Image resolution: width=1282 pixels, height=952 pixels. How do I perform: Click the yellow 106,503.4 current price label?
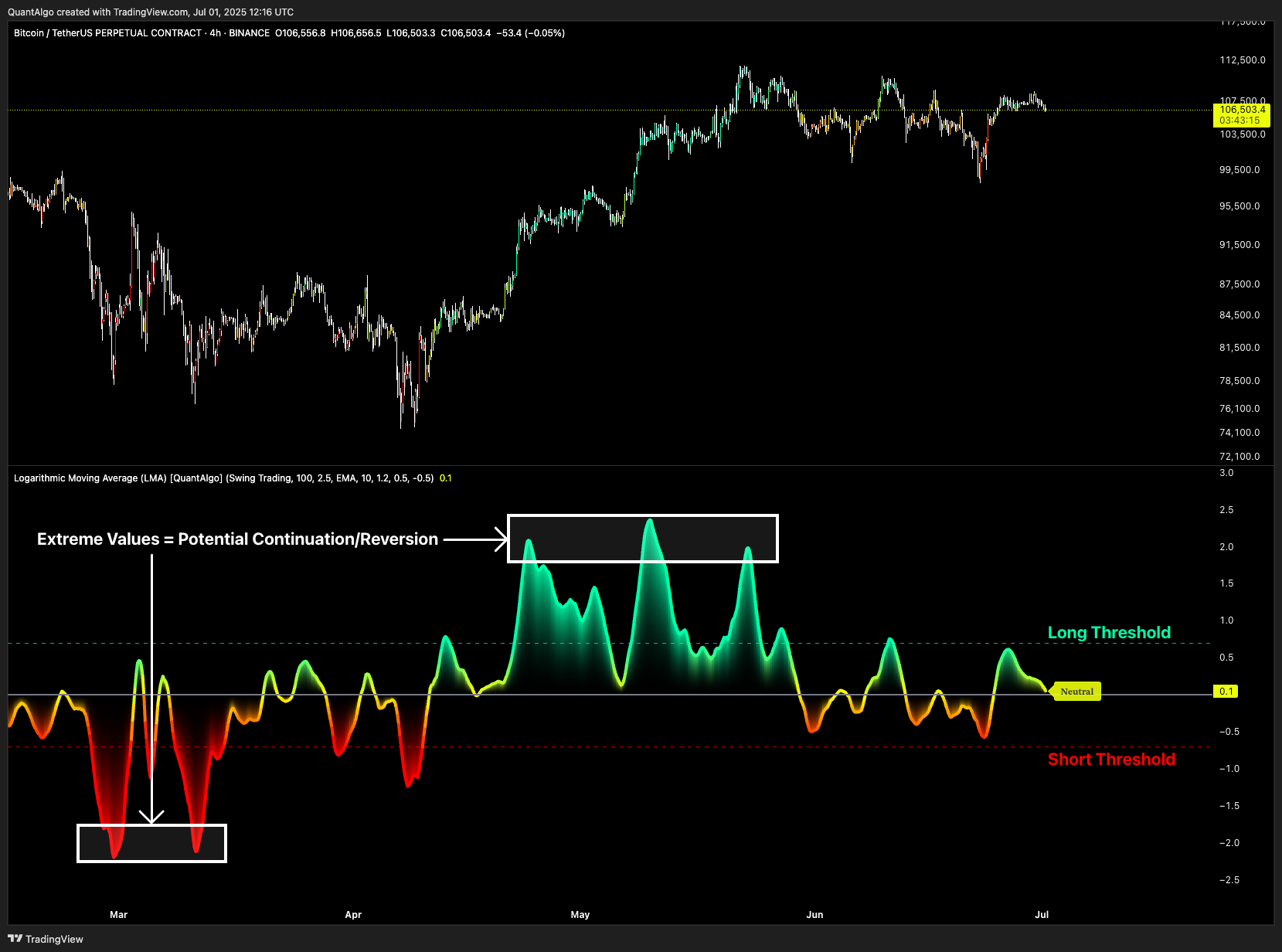pos(1243,110)
